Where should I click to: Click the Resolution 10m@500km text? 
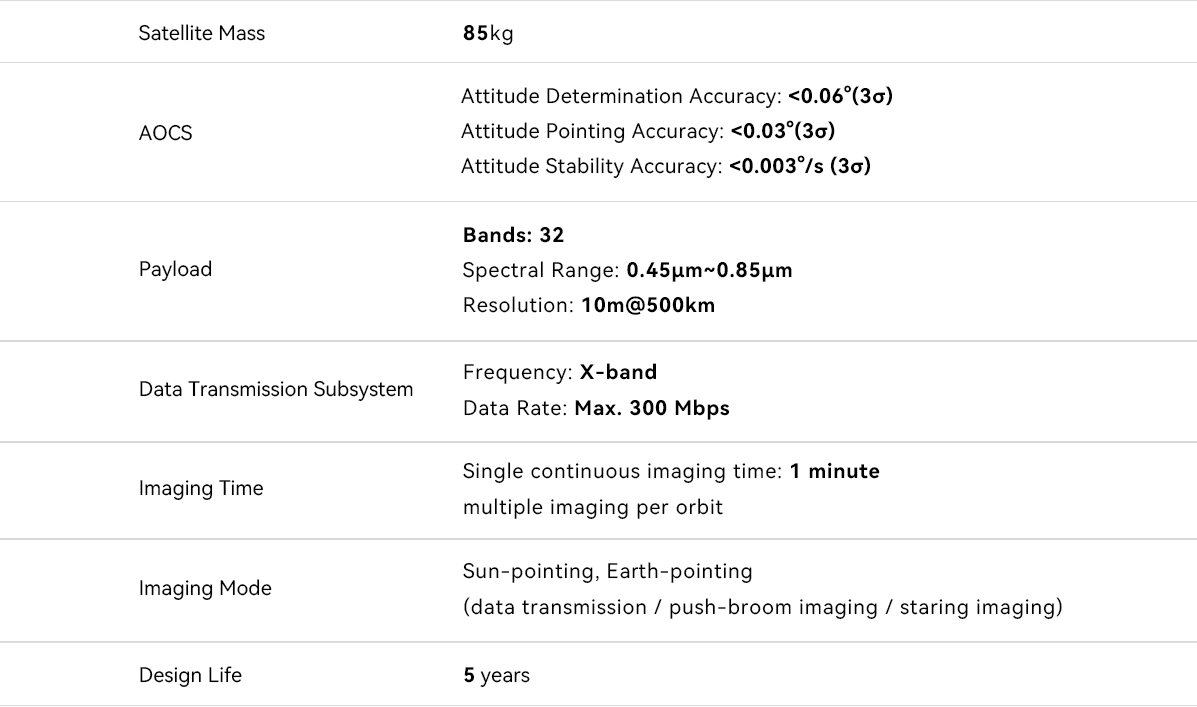point(589,305)
